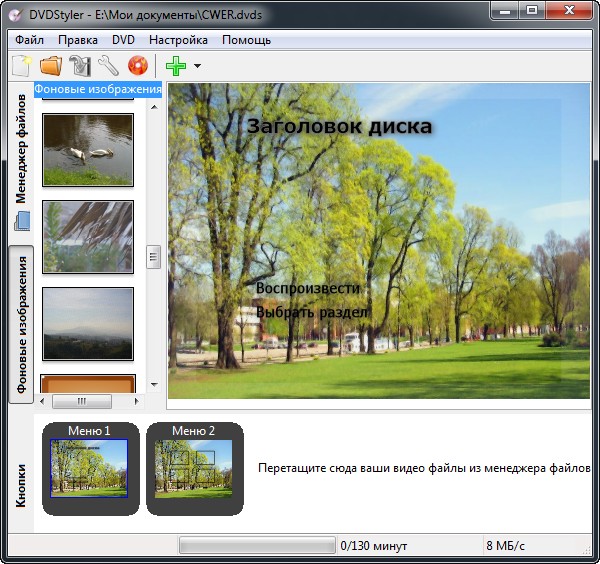Expand the dropdown arrow beside the green plus
The width and height of the screenshot is (600, 564).
197,67
